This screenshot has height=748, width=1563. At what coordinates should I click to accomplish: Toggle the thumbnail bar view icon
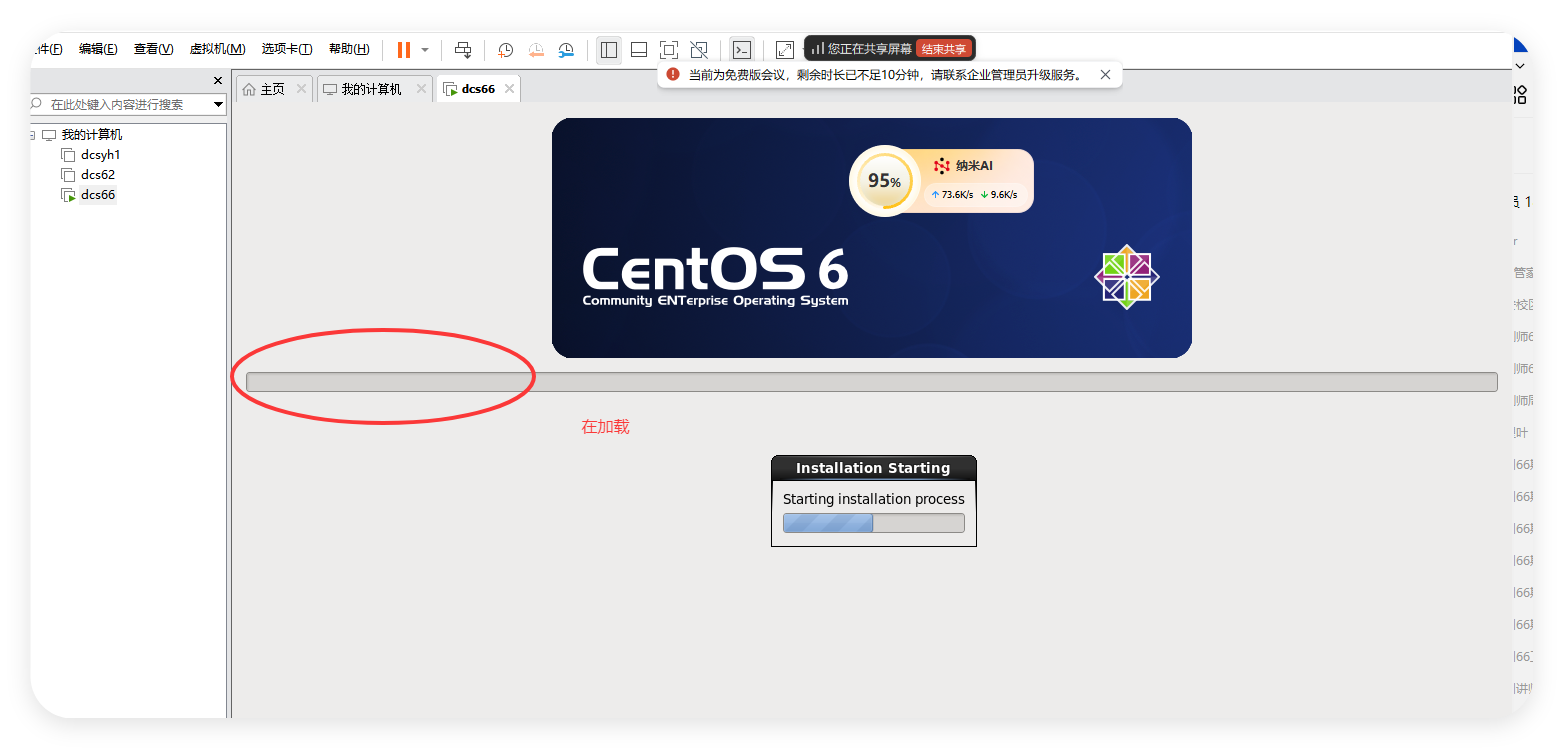pos(639,50)
